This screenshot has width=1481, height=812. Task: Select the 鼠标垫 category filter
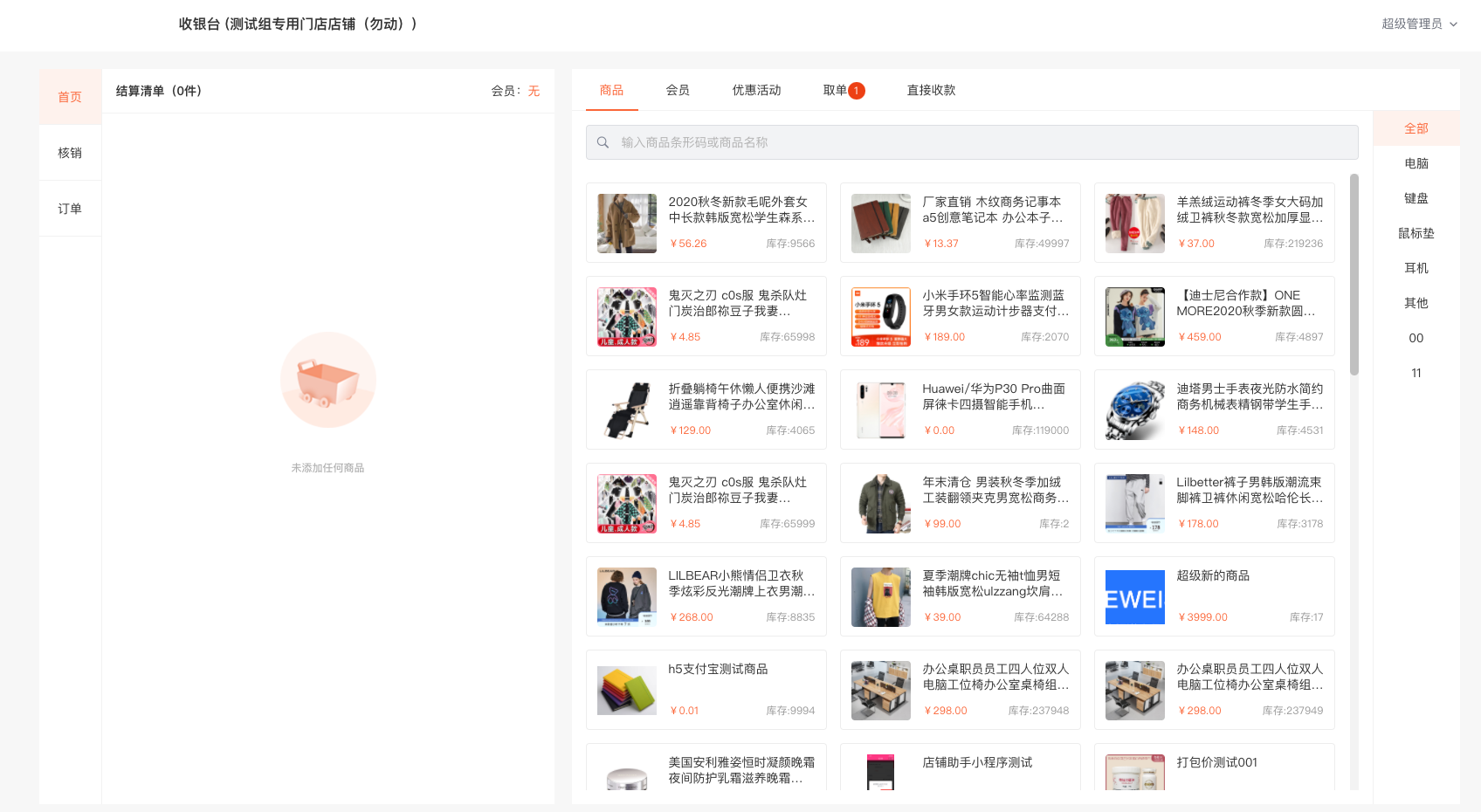1416,233
